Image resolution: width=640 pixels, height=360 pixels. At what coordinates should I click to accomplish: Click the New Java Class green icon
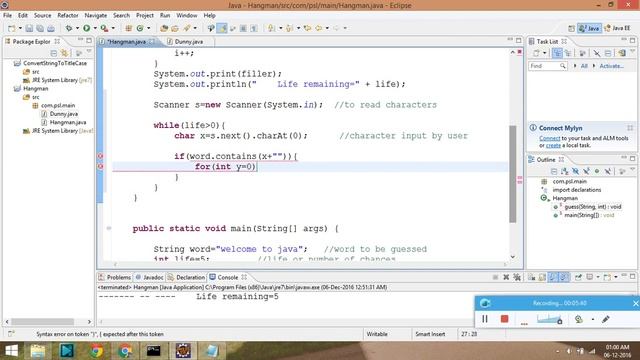click(x=140, y=28)
